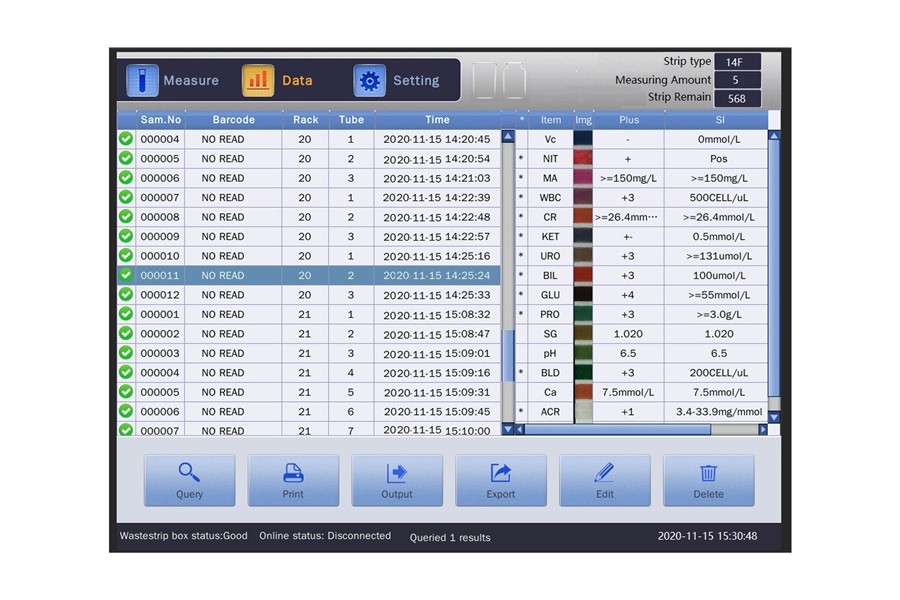Screen dimensions: 900x600
Task: Click the Measure test tube icon
Action: point(142,81)
